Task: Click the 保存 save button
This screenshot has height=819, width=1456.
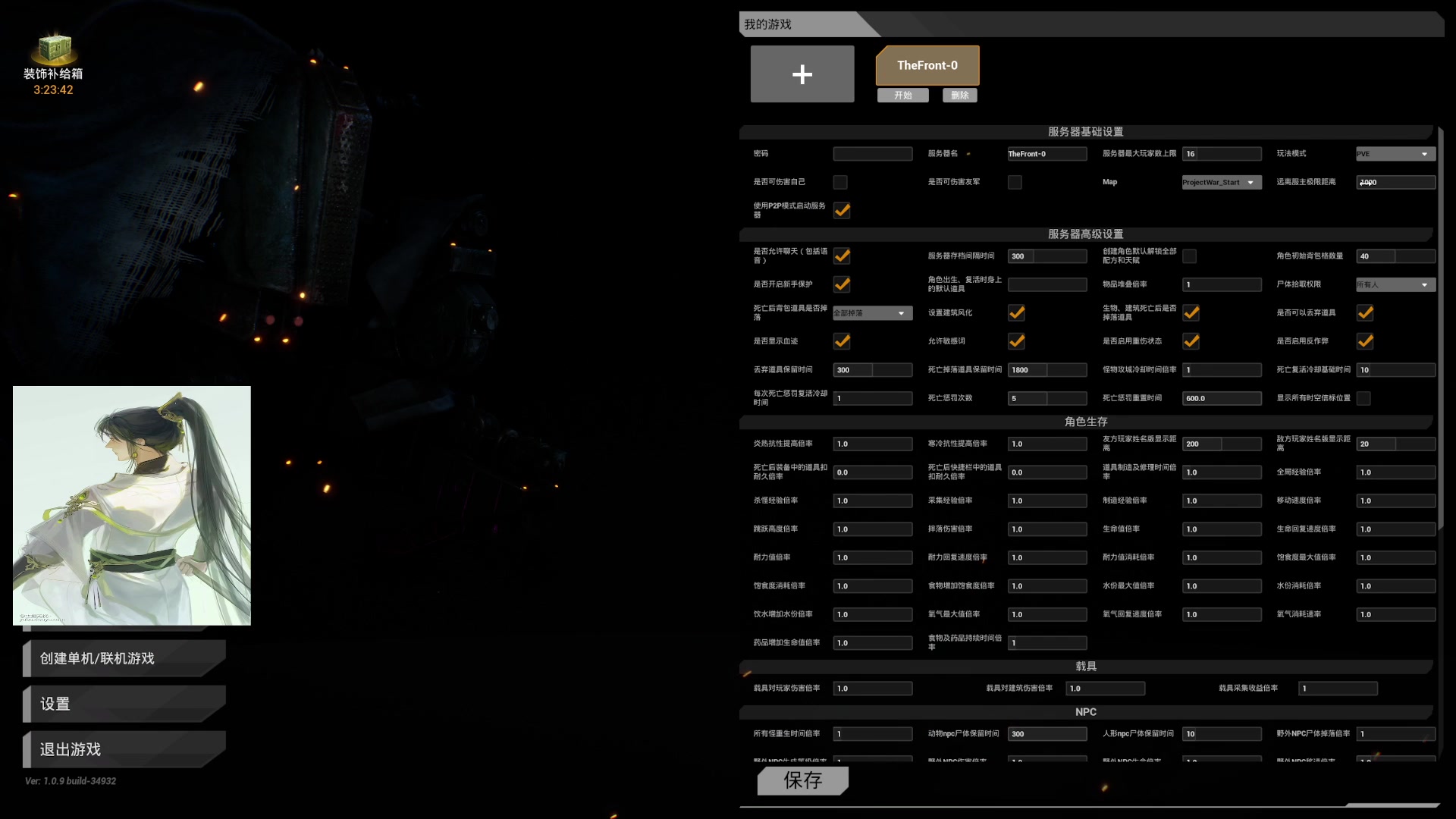Action: (x=802, y=780)
